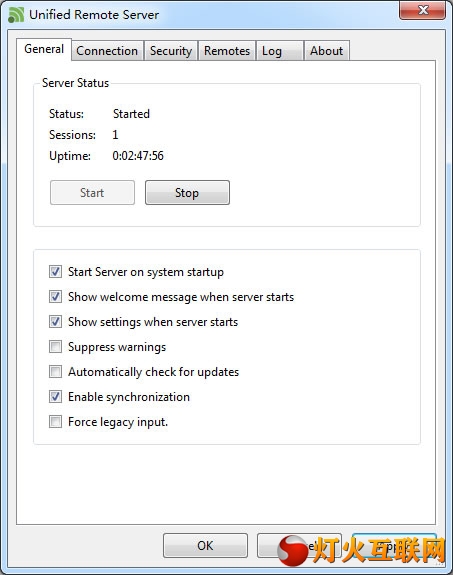Screen dimensions: 453x575
Task: Click the Apply button
Action: (x=394, y=545)
